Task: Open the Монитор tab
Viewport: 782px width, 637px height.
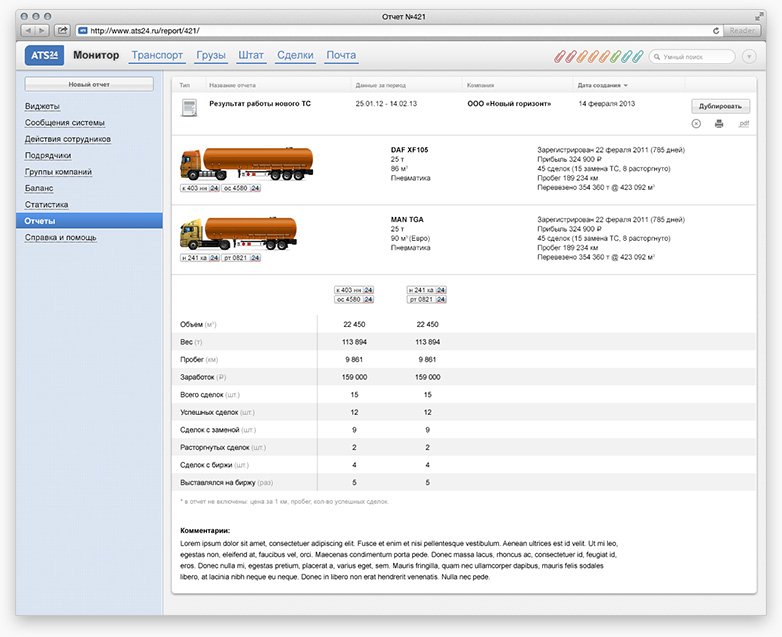Action: tap(96, 55)
